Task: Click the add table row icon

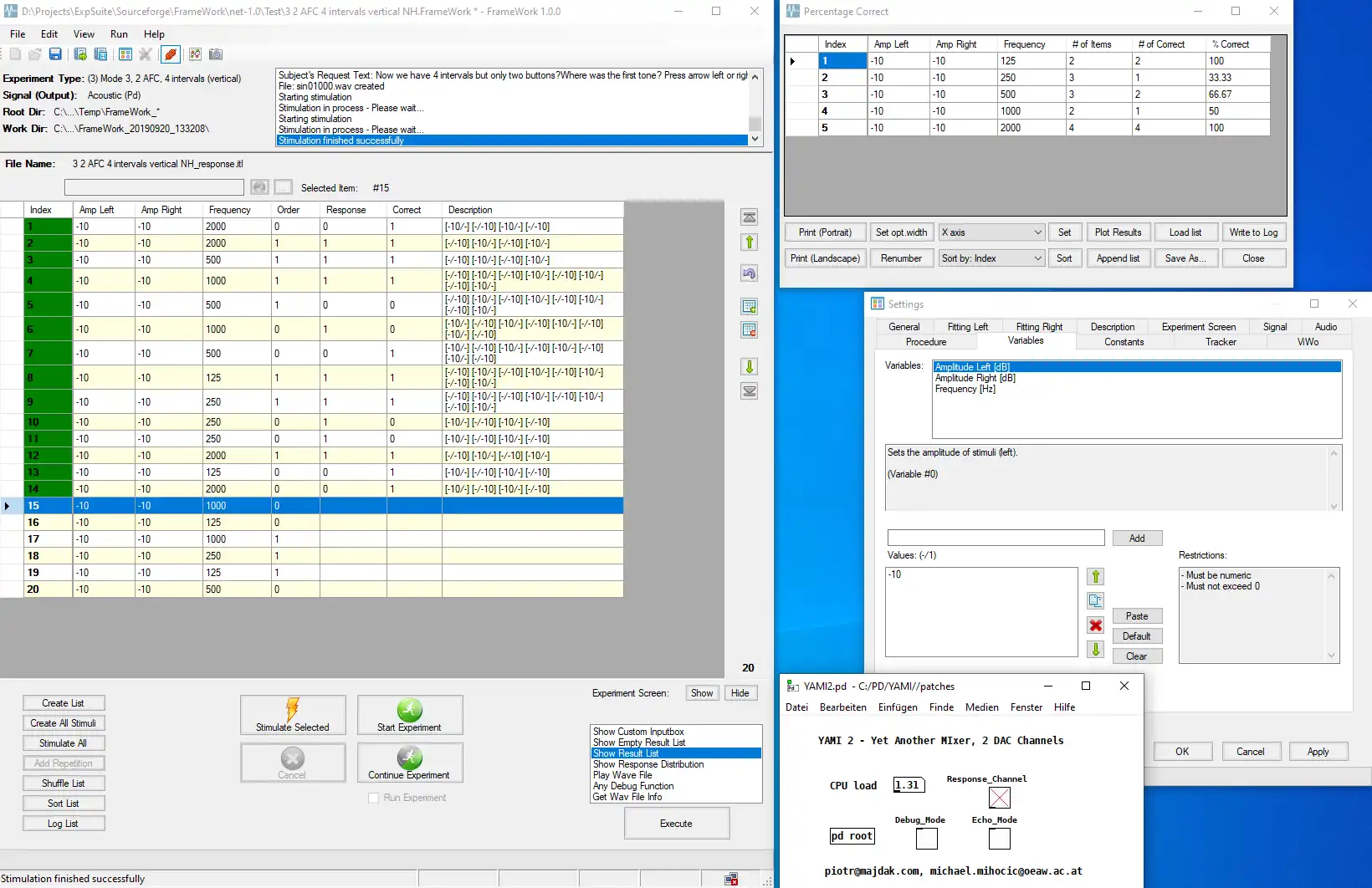Action: pyautogui.click(x=750, y=307)
